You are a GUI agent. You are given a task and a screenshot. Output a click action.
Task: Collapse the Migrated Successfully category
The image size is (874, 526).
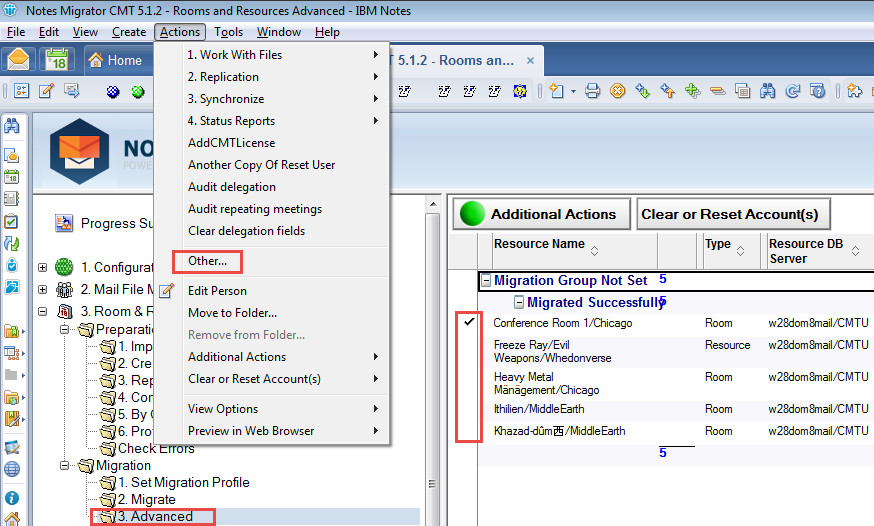[x=518, y=303]
